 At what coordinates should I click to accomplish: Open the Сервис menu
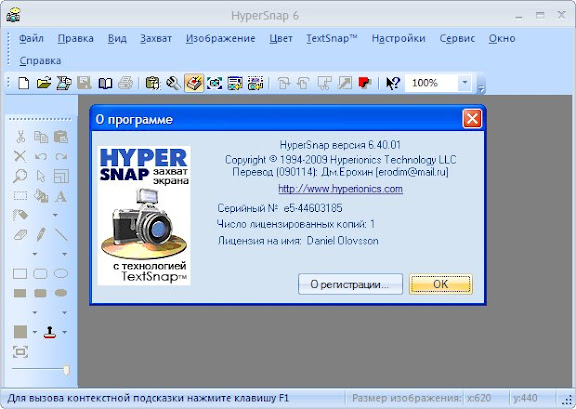(457, 38)
